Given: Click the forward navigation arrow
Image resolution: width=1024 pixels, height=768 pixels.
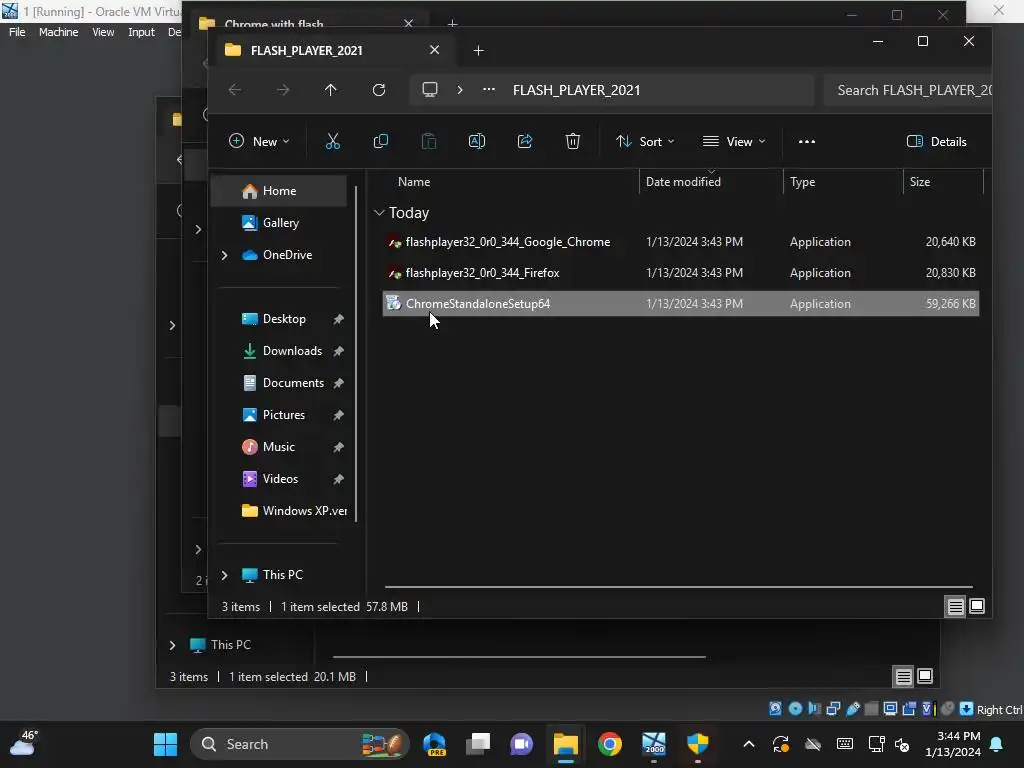Looking at the screenshot, I should click(x=283, y=90).
